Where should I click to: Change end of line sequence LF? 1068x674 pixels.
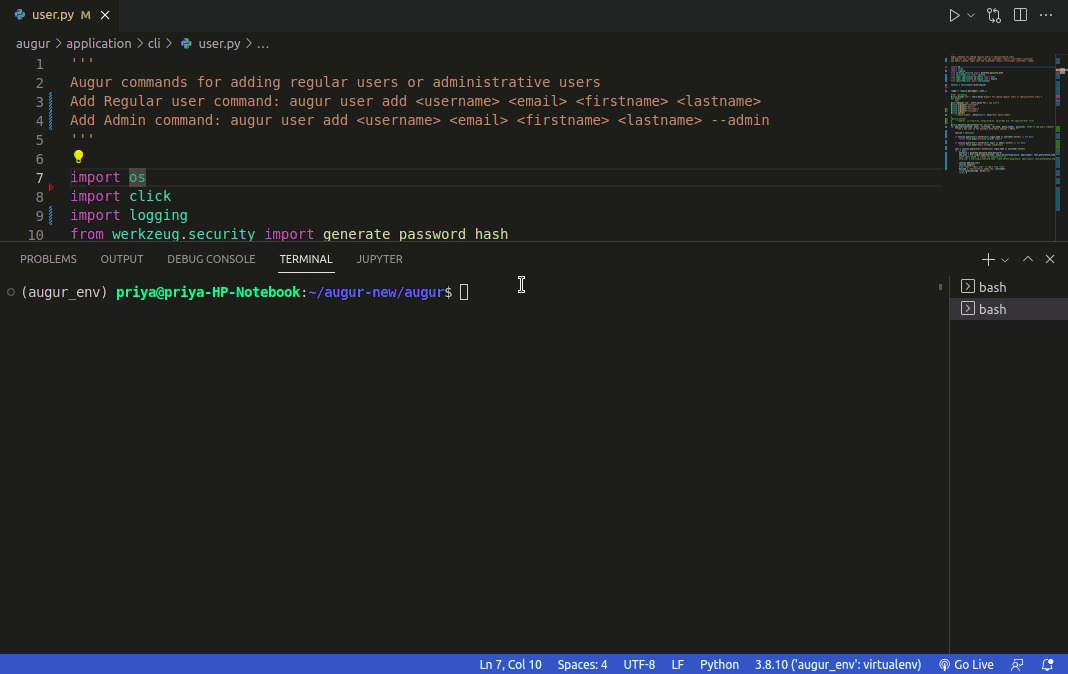click(x=678, y=664)
